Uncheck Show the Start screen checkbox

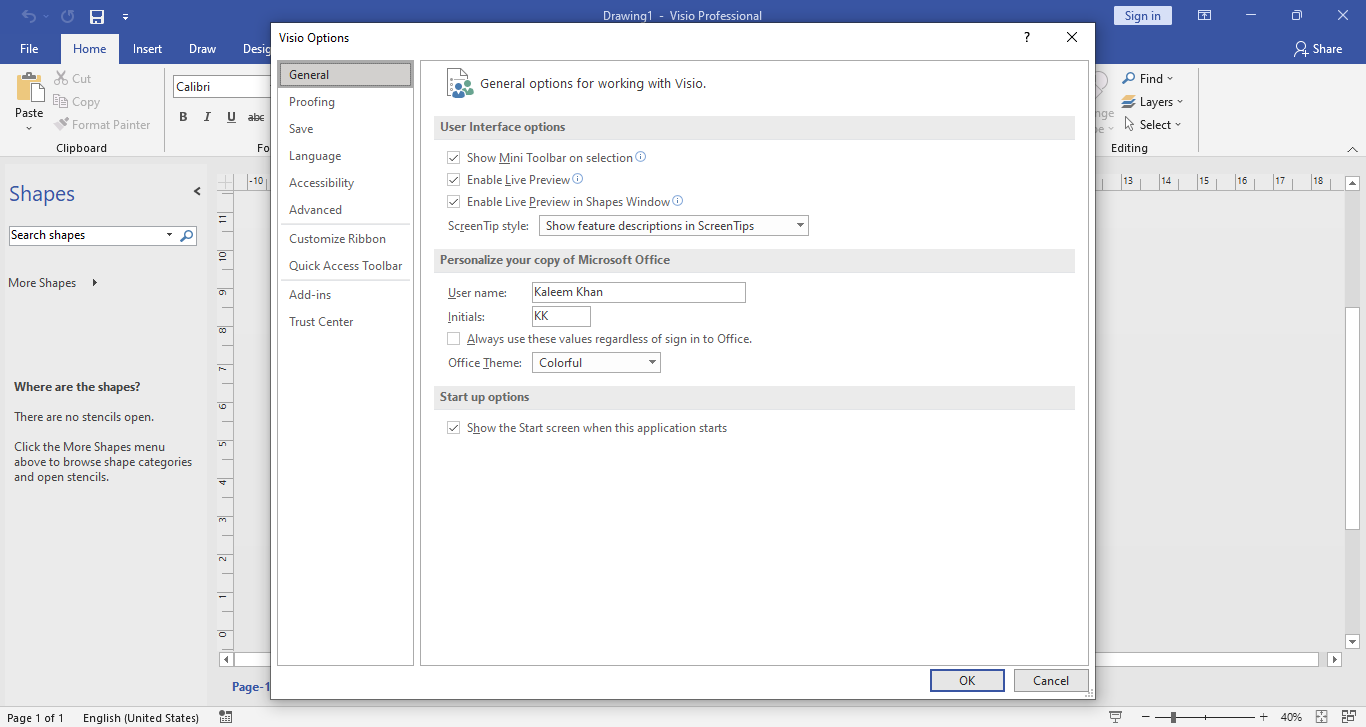[x=454, y=428]
